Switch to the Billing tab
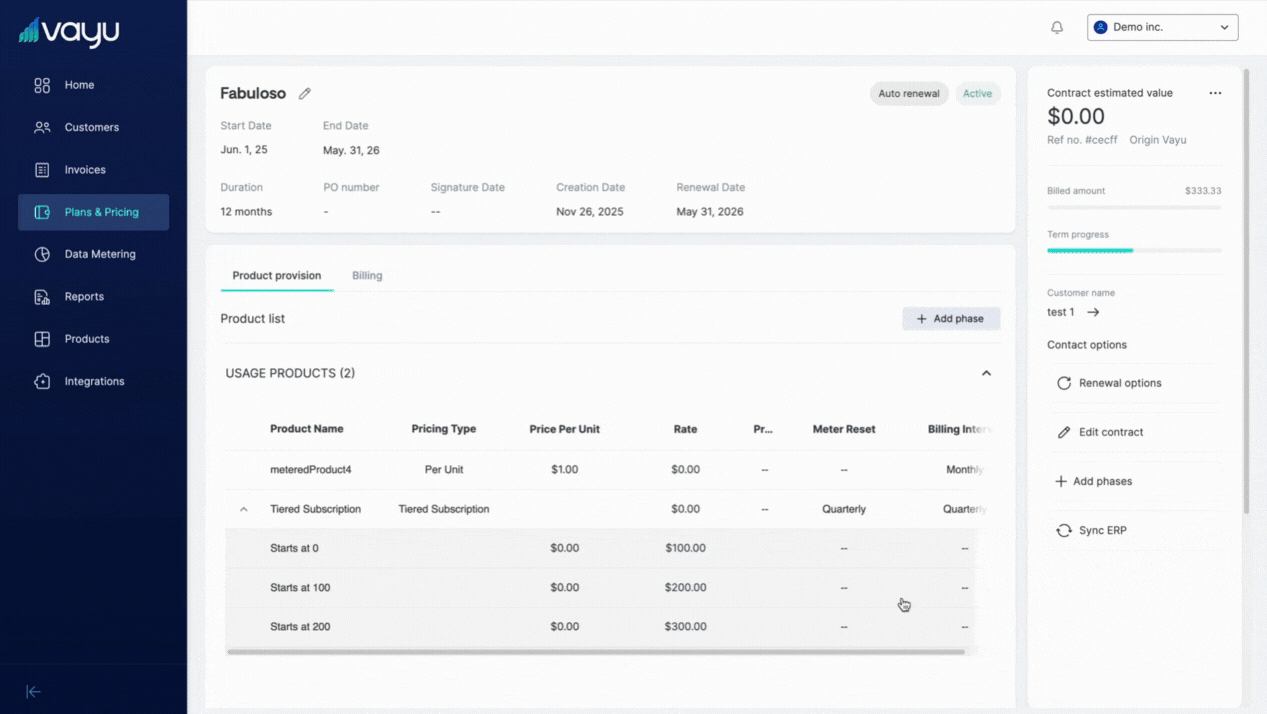1267x714 pixels. tap(367, 276)
